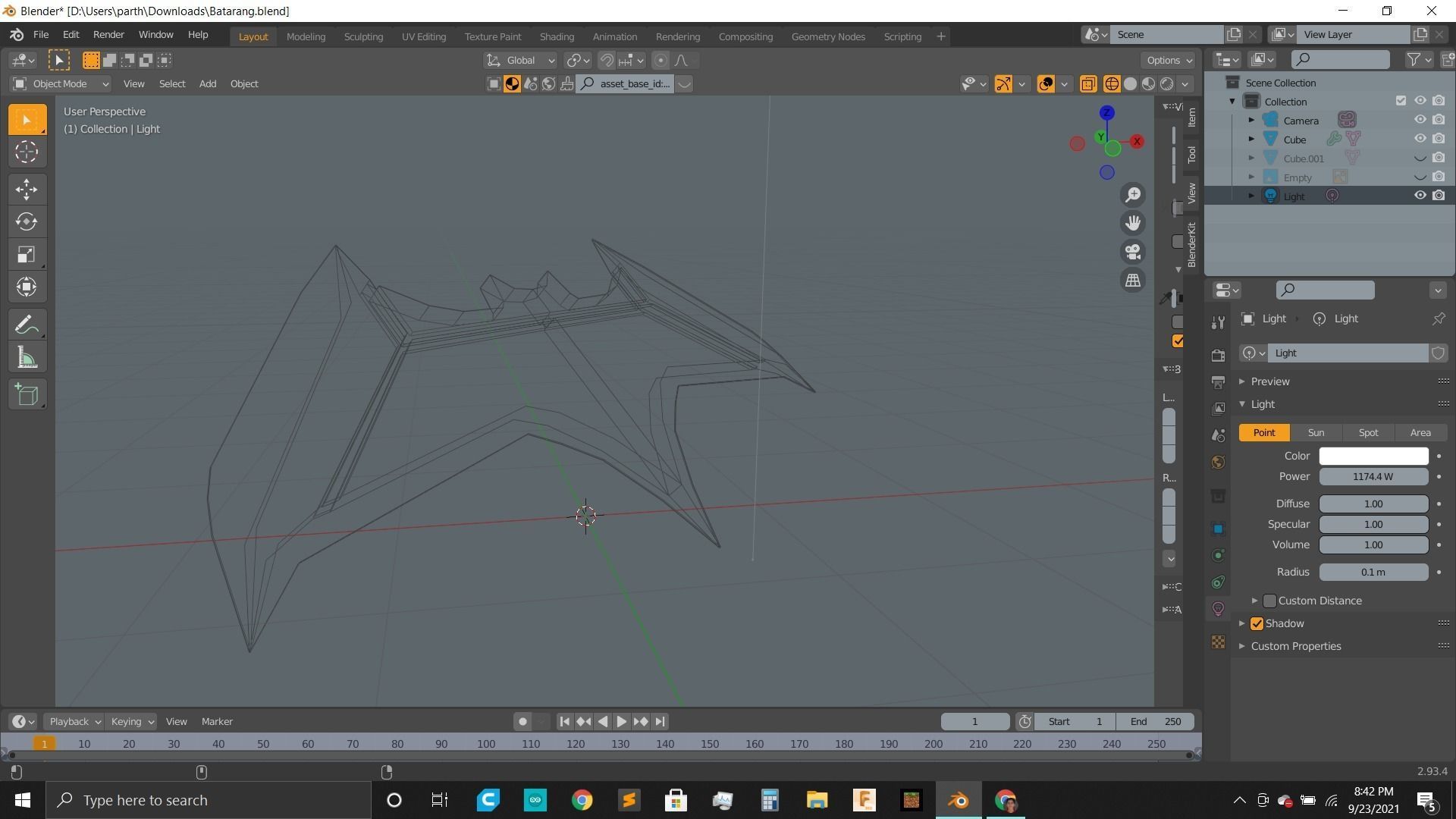Set light type to Sun
Viewport: 1456px width, 819px height.
pyautogui.click(x=1316, y=432)
